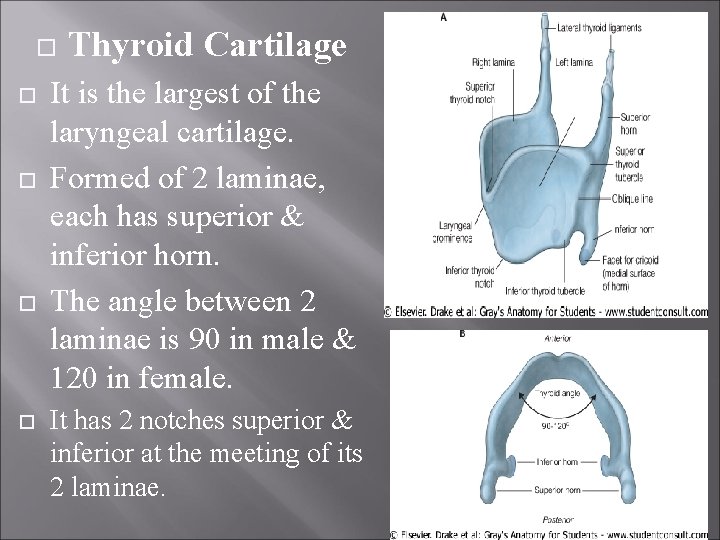Click the 'Superior horn' label in figure B

pyautogui.click(x=557, y=490)
